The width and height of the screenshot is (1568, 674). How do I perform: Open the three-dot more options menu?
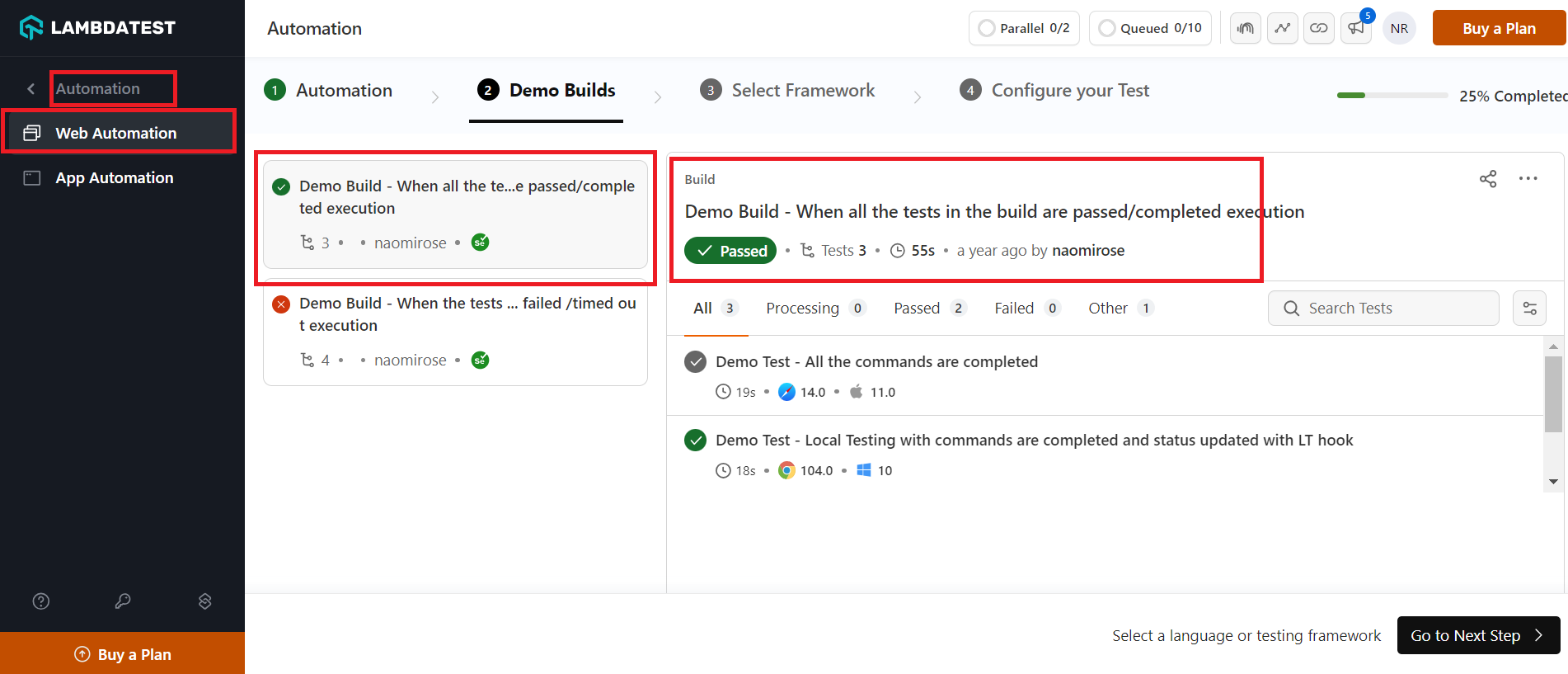[x=1528, y=179]
